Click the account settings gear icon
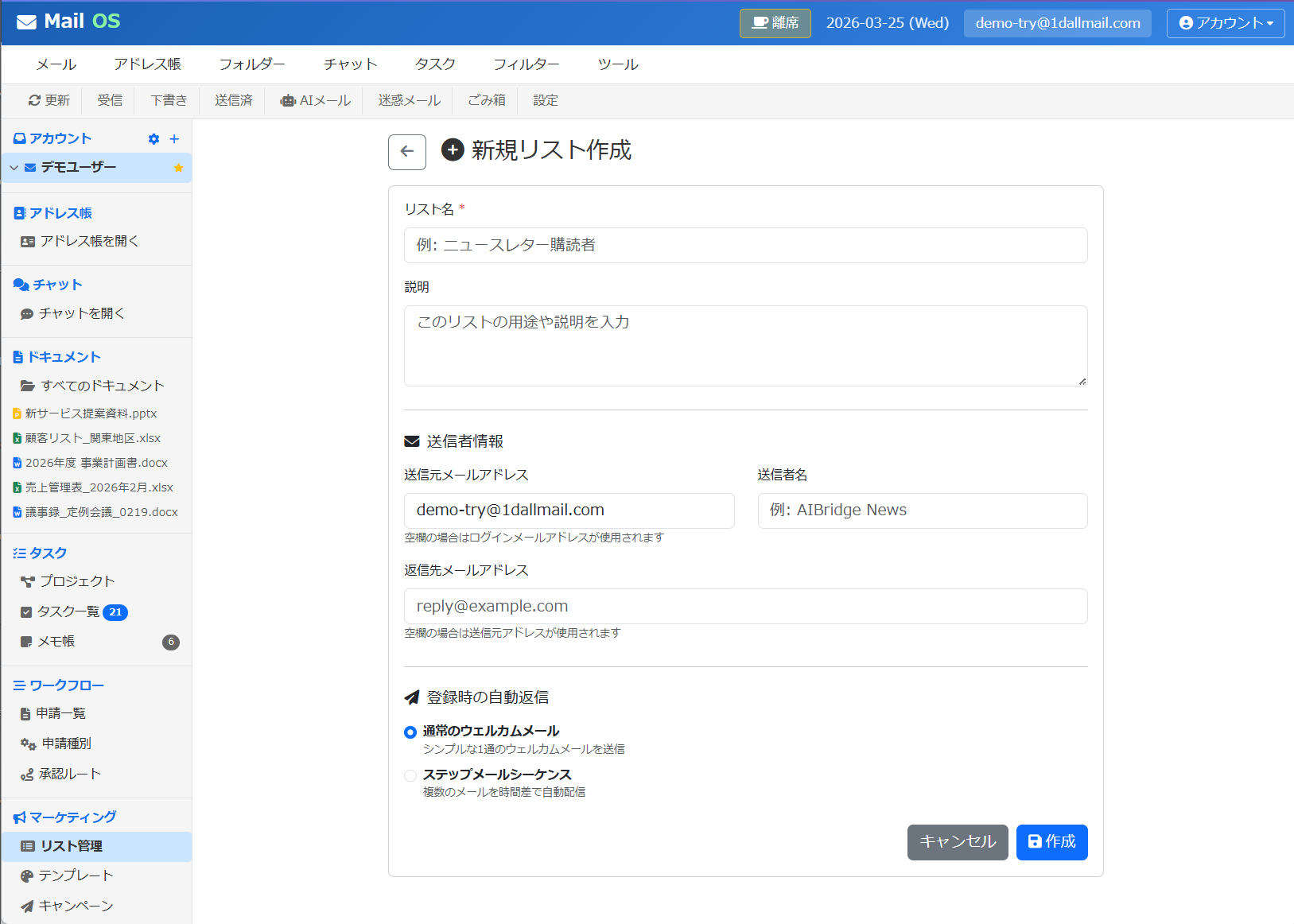 (153, 139)
